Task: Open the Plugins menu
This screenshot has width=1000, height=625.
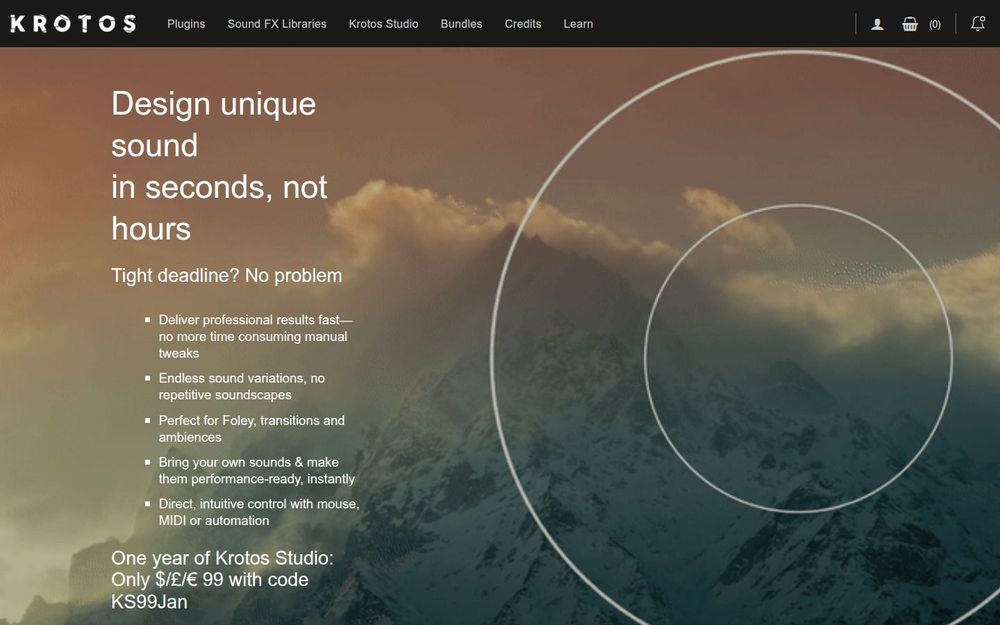Action: [186, 24]
